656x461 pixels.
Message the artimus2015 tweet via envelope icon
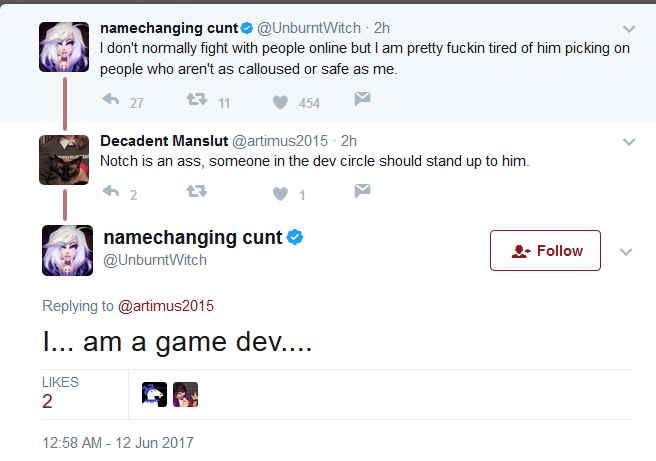[362, 191]
